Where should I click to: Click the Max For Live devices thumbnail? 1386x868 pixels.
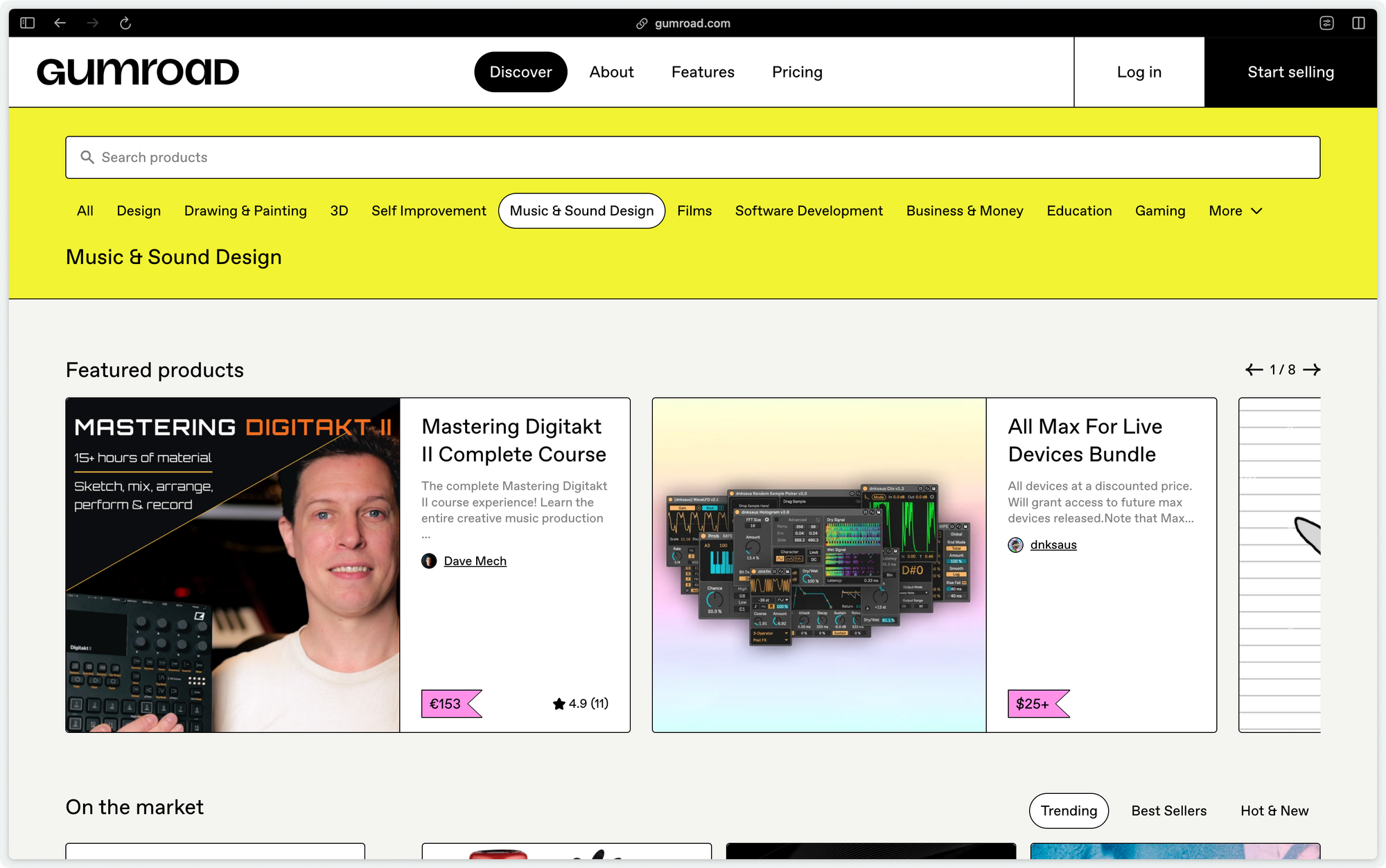click(x=819, y=565)
